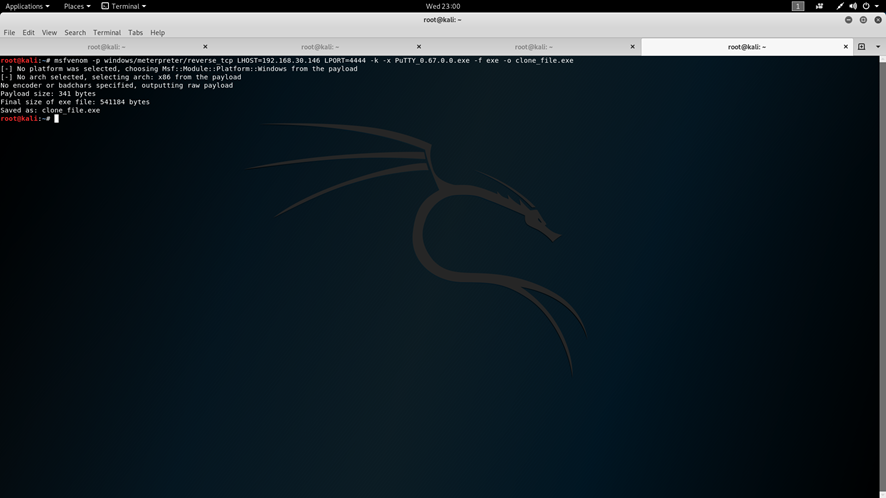Click the Wed 23:00 clock
Image resolution: width=886 pixels, height=498 pixels.
pyautogui.click(x=442, y=6)
